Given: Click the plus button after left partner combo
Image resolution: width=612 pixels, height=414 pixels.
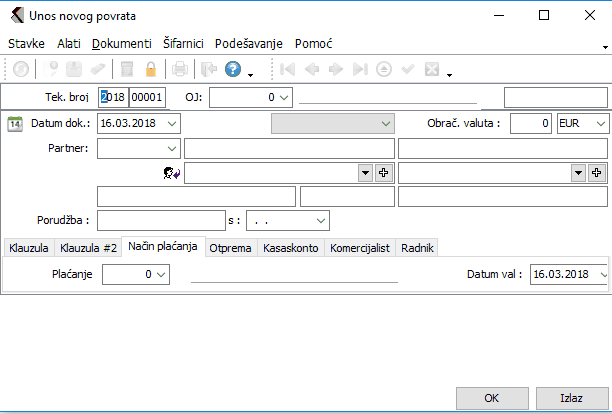Looking at the screenshot, I should (x=383, y=173).
